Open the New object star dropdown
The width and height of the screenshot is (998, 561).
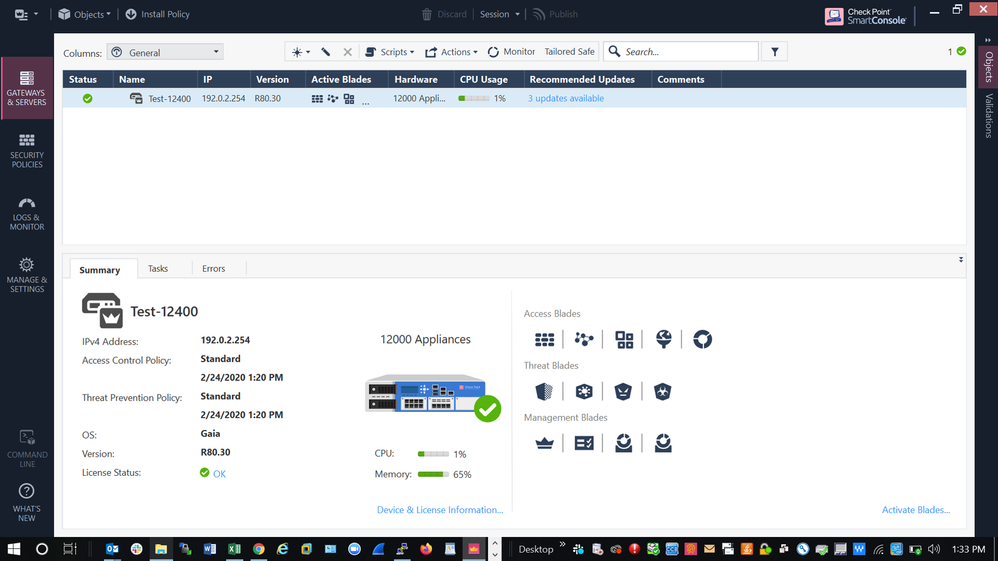click(x=300, y=52)
